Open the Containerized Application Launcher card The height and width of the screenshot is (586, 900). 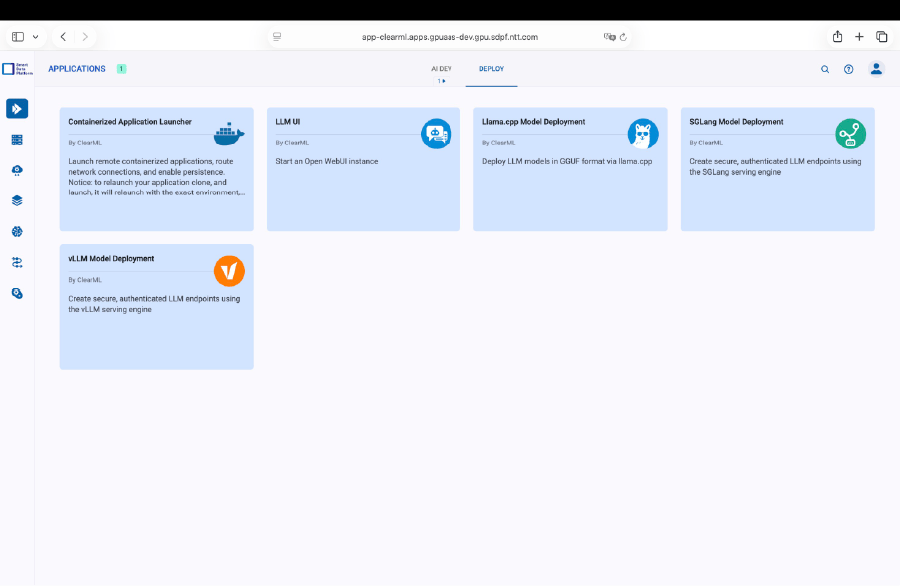tap(157, 169)
